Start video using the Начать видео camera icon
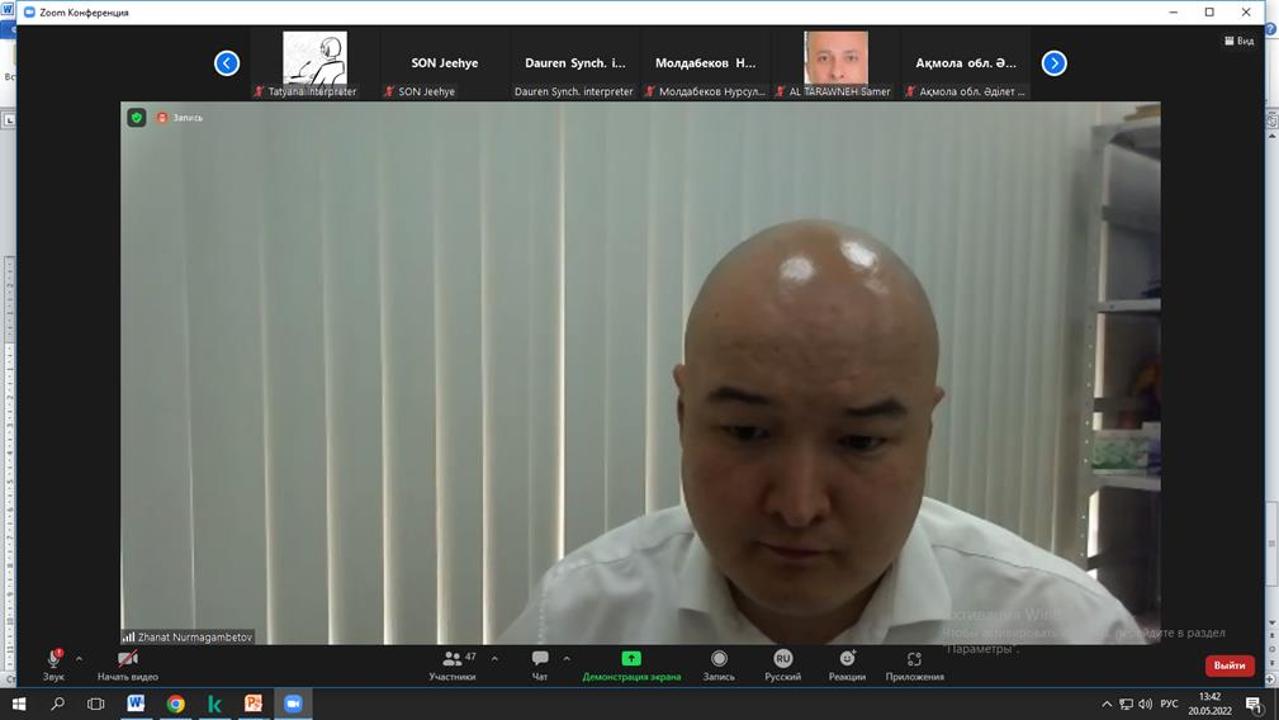This screenshot has height=720, width=1279. click(x=128, y=659)
